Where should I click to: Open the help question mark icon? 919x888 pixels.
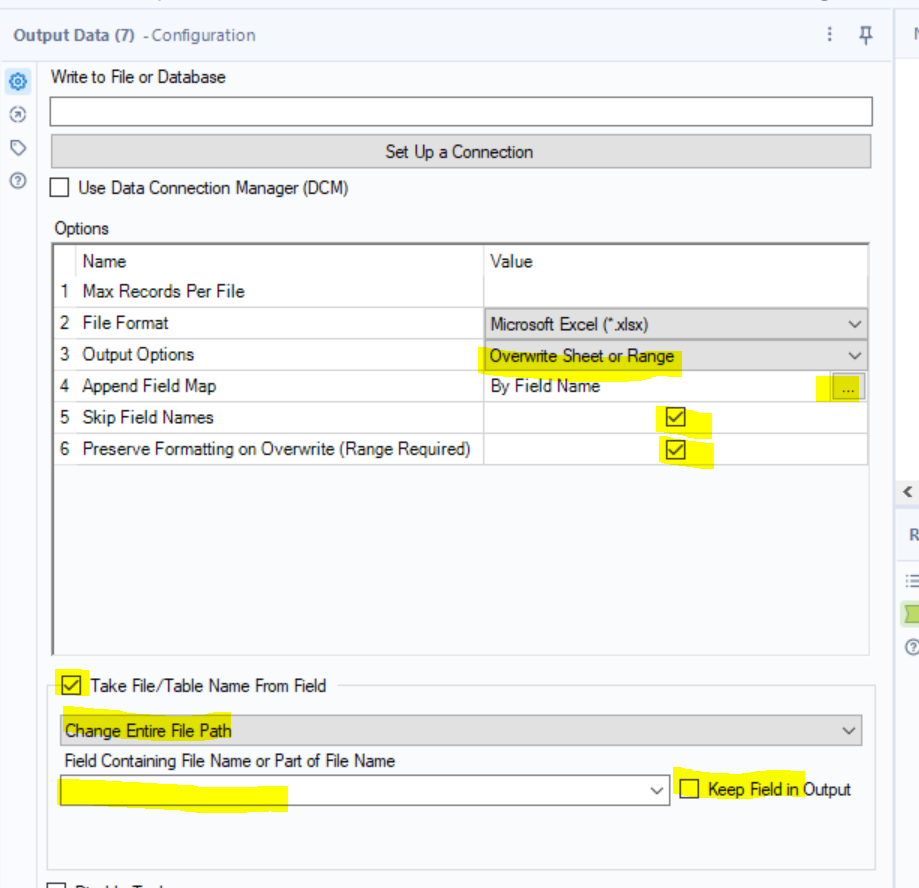point(17,181)
